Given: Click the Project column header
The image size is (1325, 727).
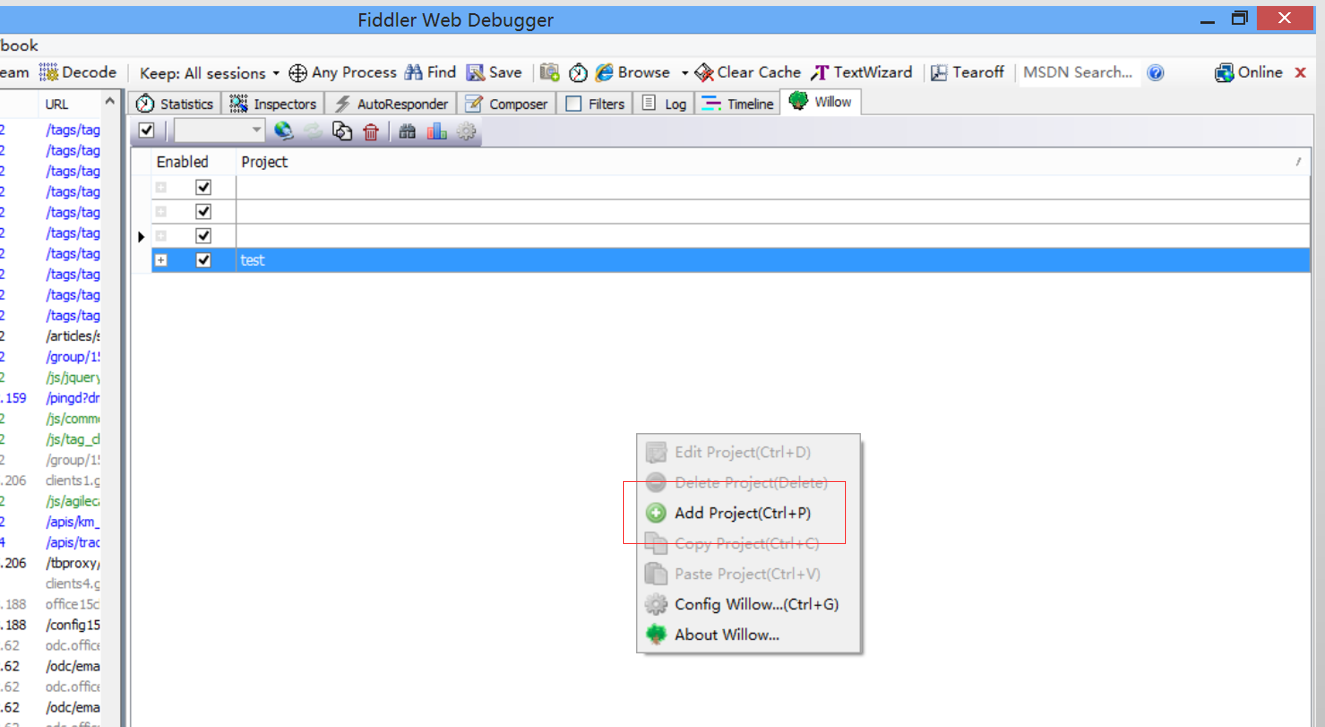Looking at the screenshot, I should click(x=773, y=162).
